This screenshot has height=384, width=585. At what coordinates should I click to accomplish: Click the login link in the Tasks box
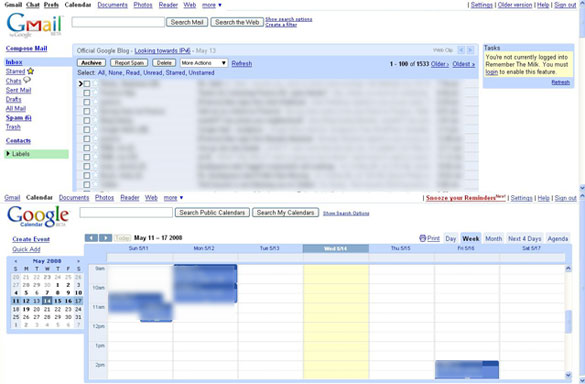tap(491, 72)
